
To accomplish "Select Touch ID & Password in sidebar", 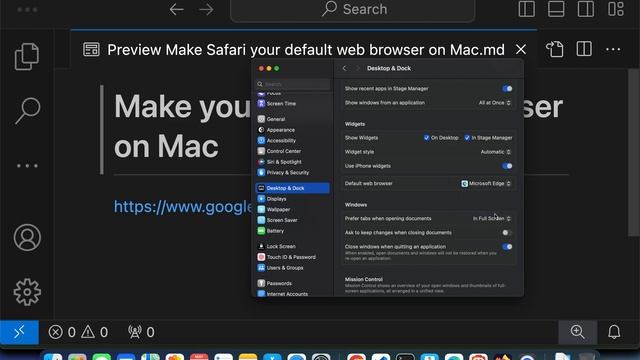I will (x=293, y=257).
